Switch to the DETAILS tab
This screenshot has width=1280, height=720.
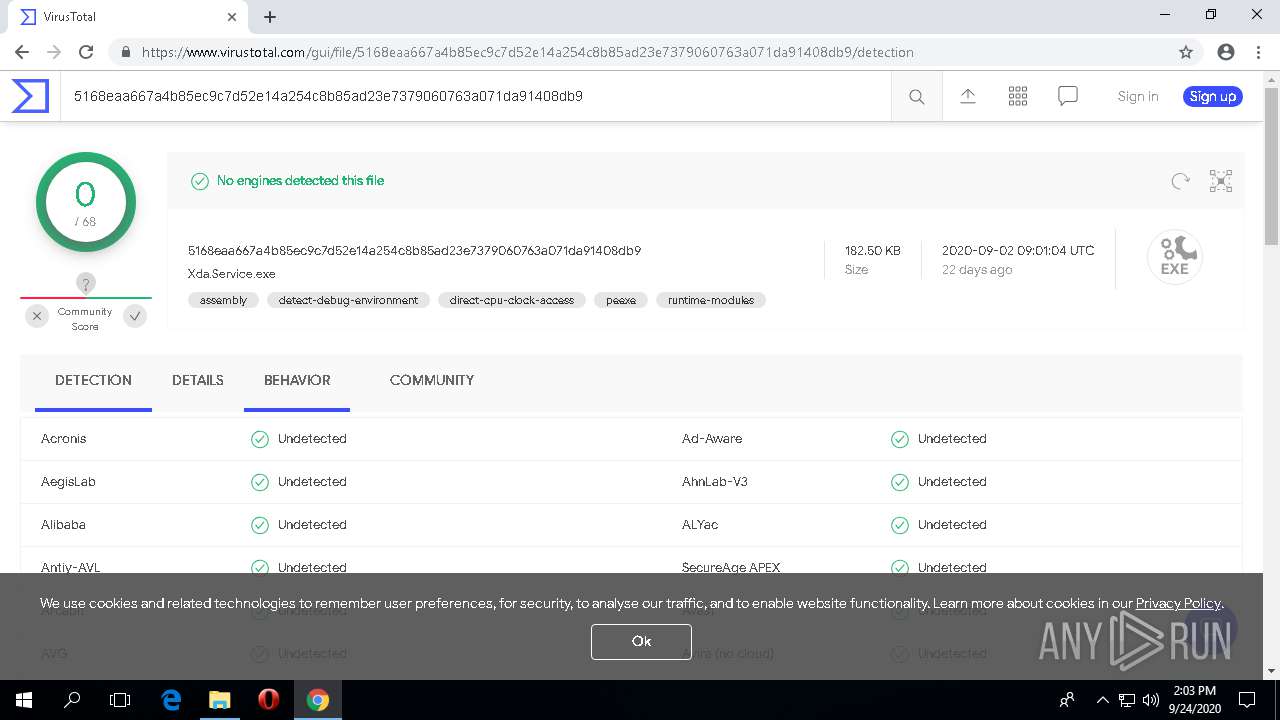tap(198, 380)
